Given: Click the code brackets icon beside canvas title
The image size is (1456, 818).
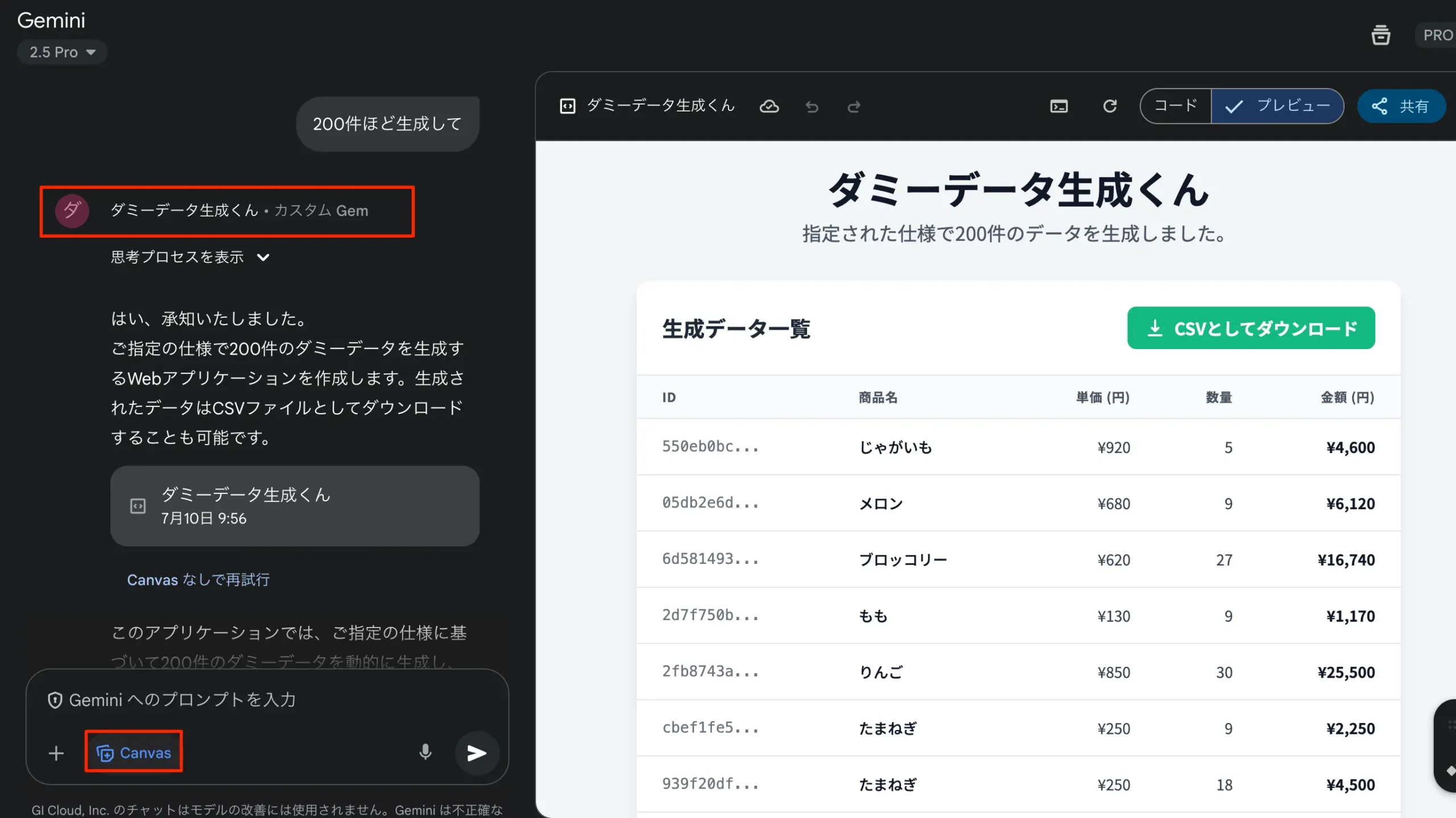Looking at the screenshot, I should tap(567, 106).
